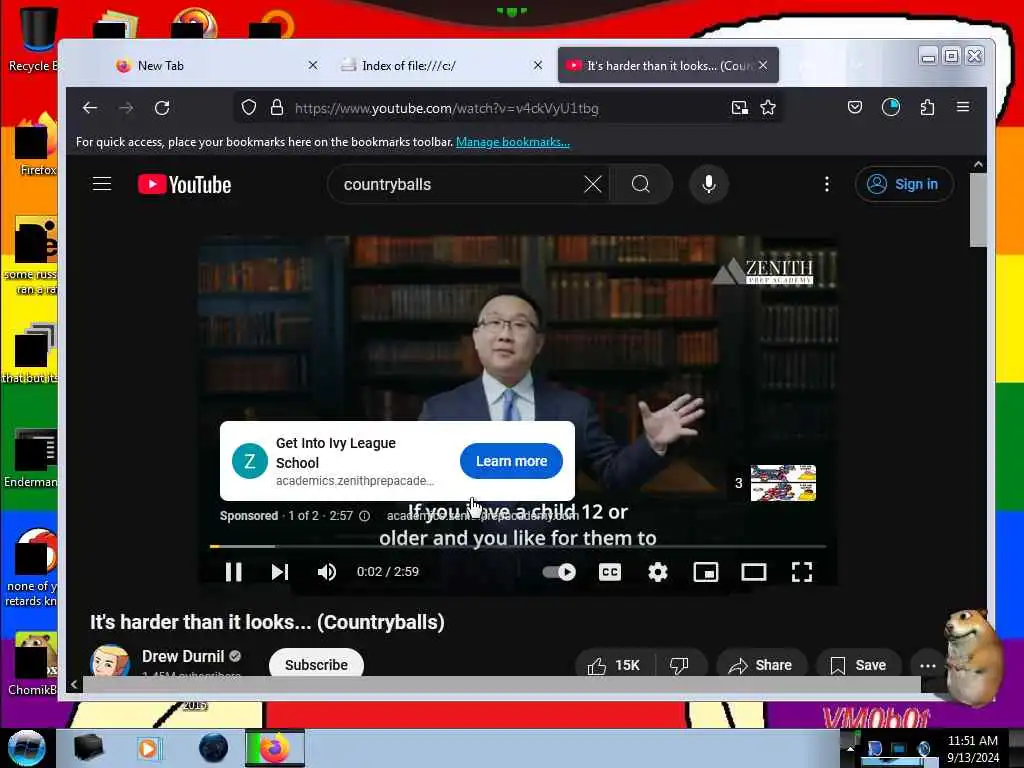Open the YouTube settings three-dot menu

click(827, 184)
